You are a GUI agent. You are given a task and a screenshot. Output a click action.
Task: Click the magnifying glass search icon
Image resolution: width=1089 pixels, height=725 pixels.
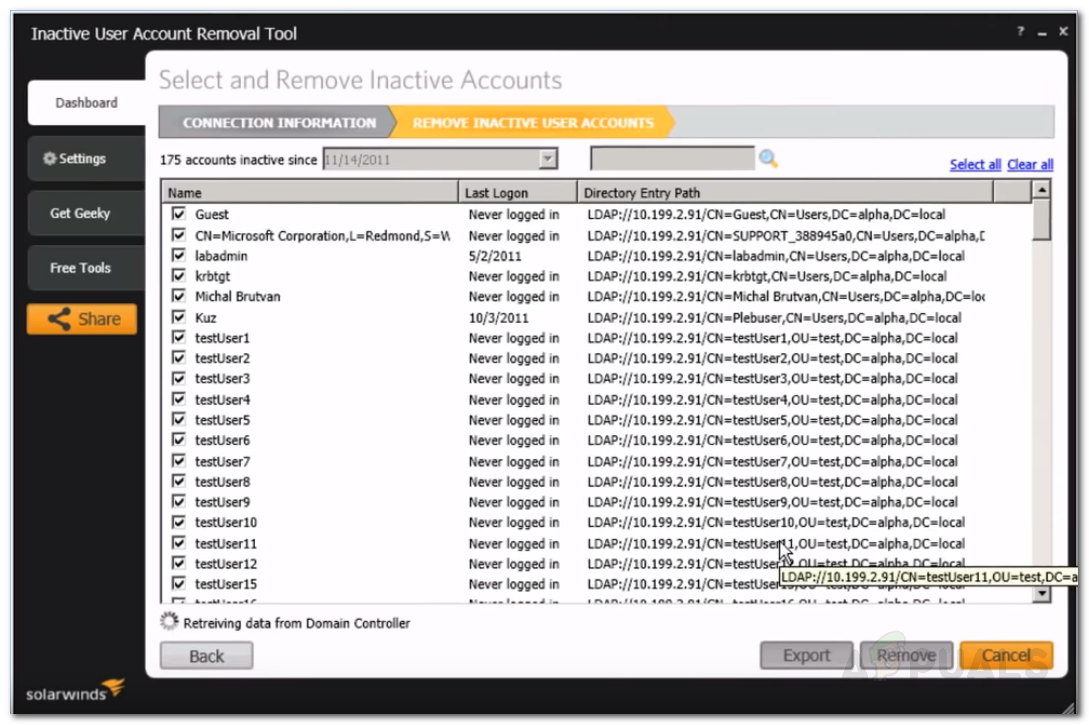[768, 159]
